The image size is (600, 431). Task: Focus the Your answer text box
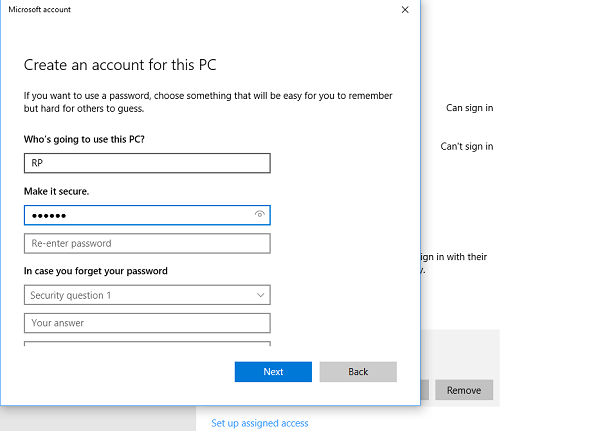tap(147, 323)
